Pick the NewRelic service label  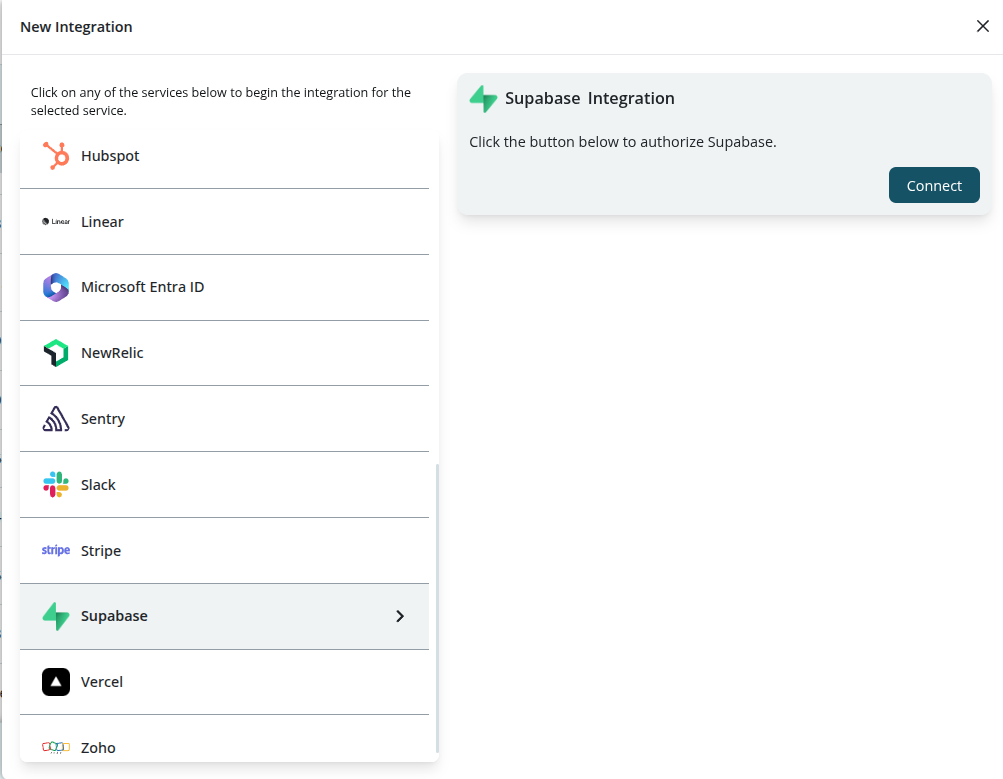[x=112, y=353]
